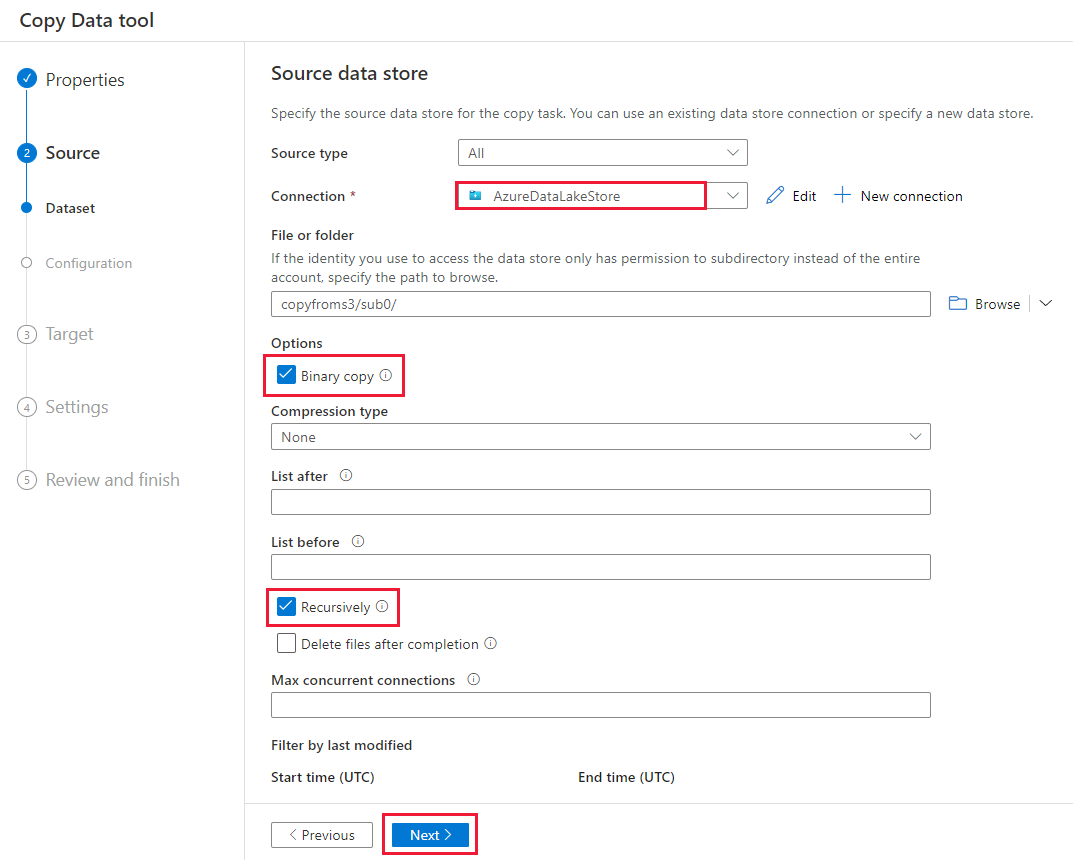Uncheck the Recursively checkbox
The width and height of the screenshot is (1073, 860).
(x=286, y=606)
